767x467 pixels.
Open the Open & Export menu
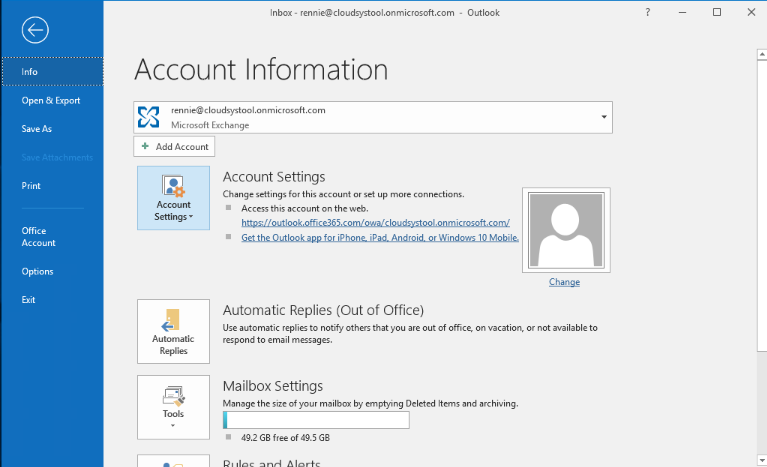point(52,100)
